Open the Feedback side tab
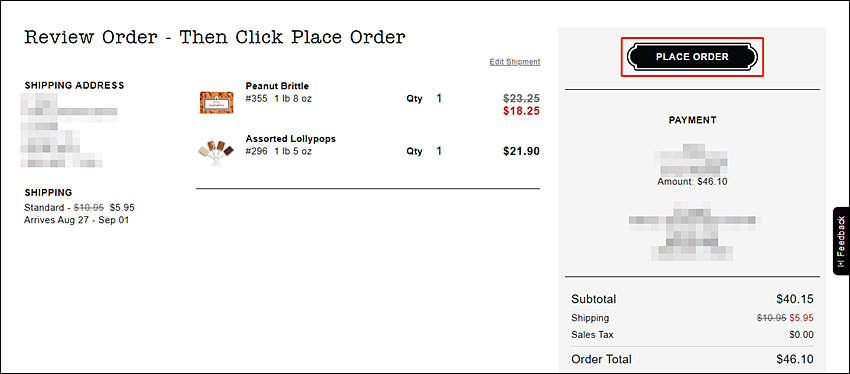The width and height of the screenshot is (850, 374). [x=841, y=241]
